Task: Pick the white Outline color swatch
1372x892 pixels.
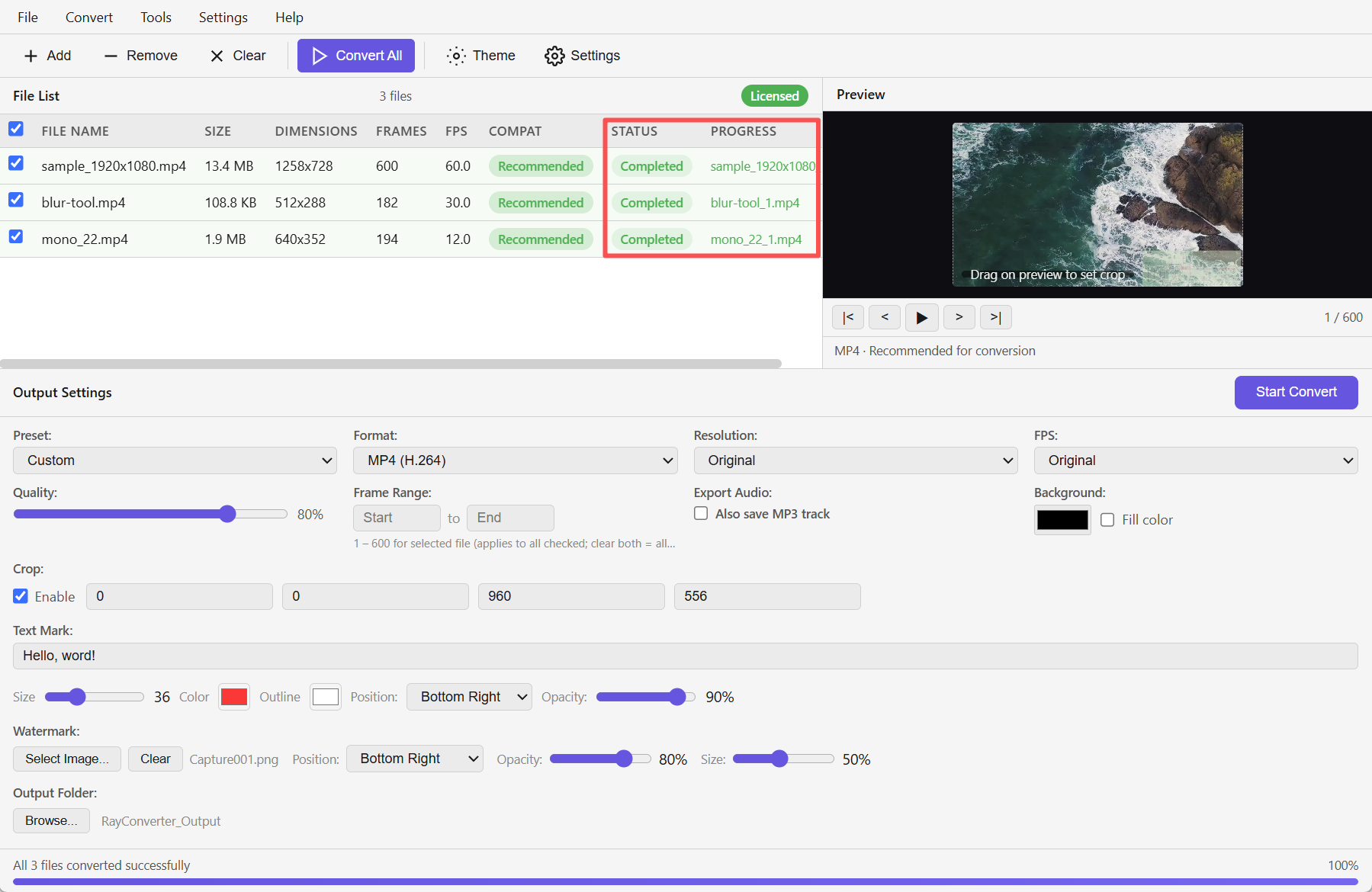Action: (326, 697)
